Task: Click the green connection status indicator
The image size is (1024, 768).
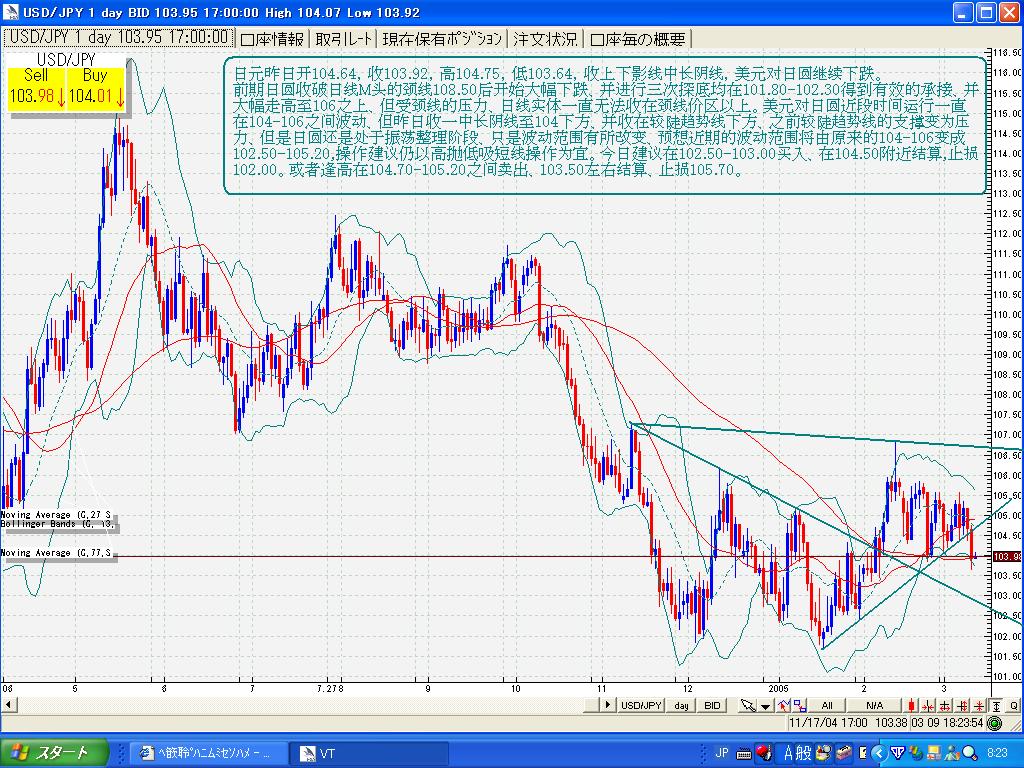Action: [994, 723]
